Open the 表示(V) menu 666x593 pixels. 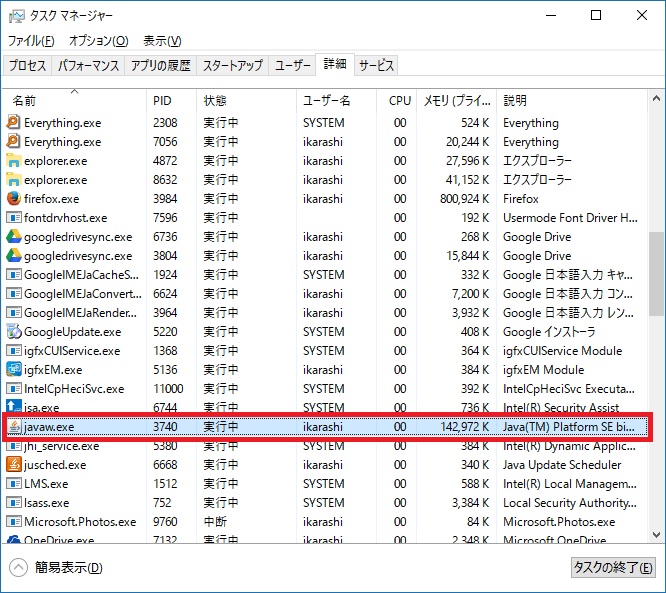162,41
